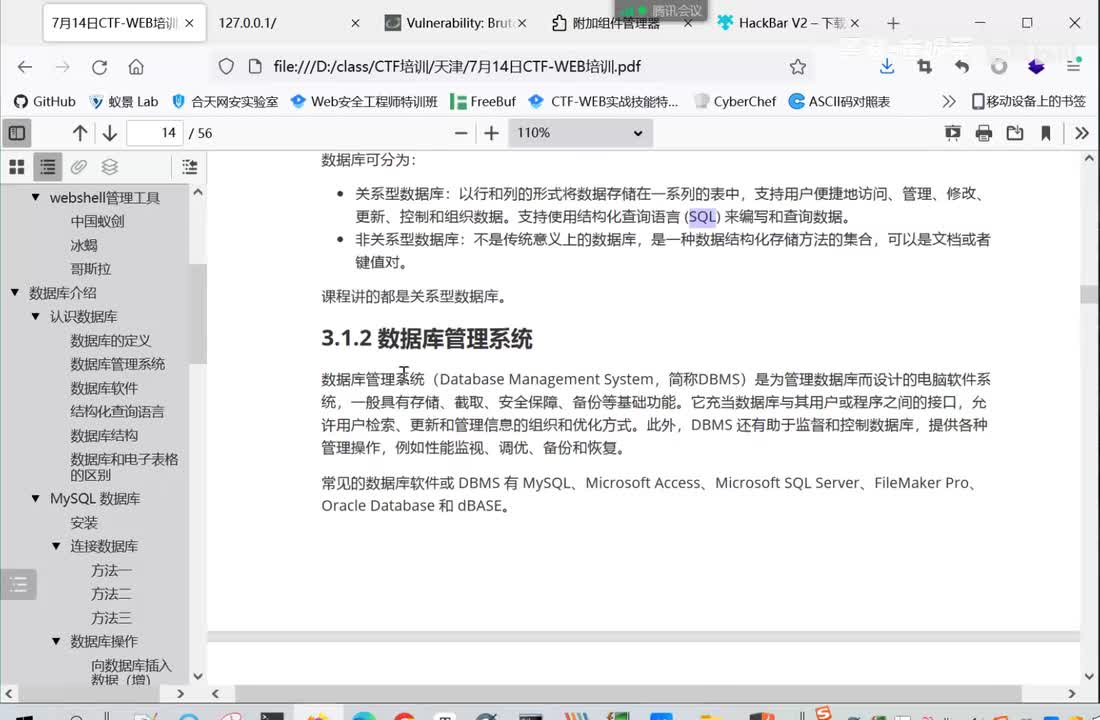
Task: Open 安装 outline entry
Action: point(83,523)
